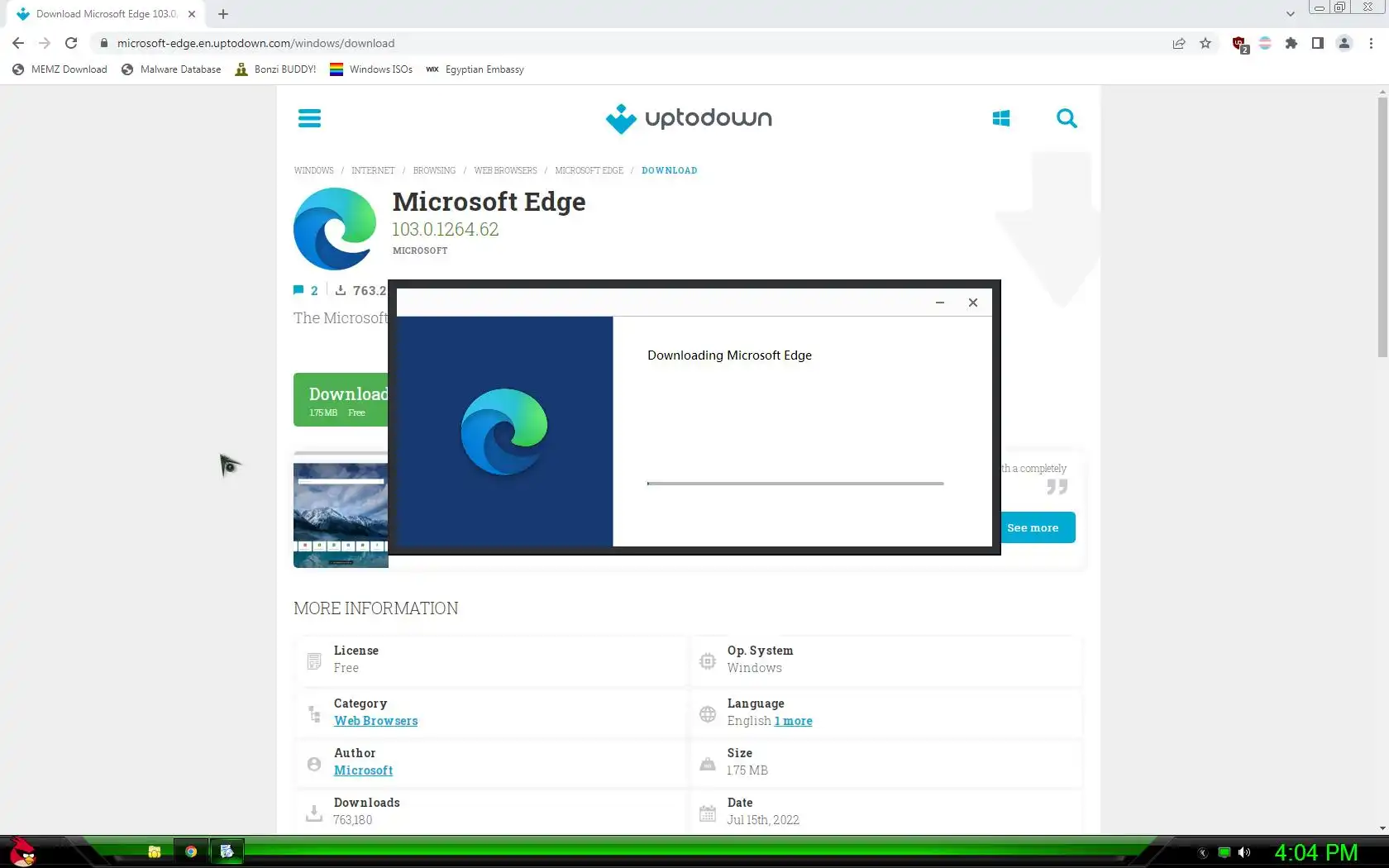The width and height of the screenshot is (1389, 868).
Task: Click the MICROSOFT developer label
Action: click(x=420, y=250)
